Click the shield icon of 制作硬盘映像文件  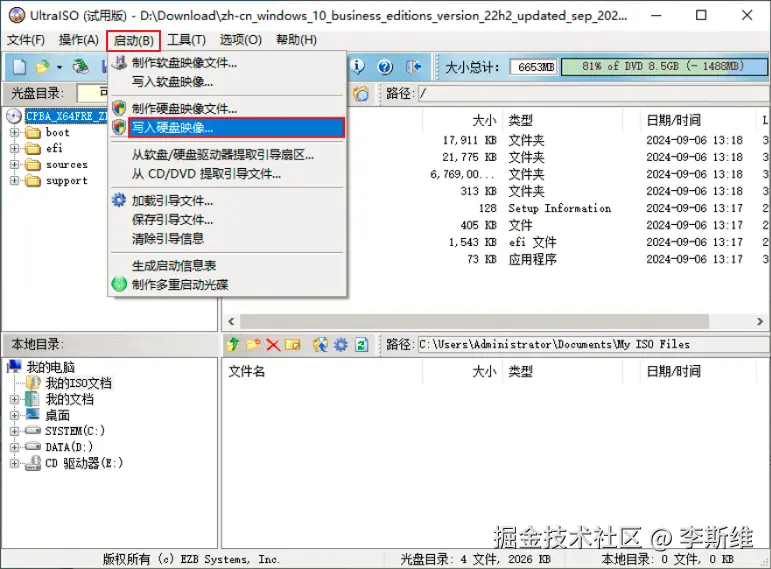[119, 108]
